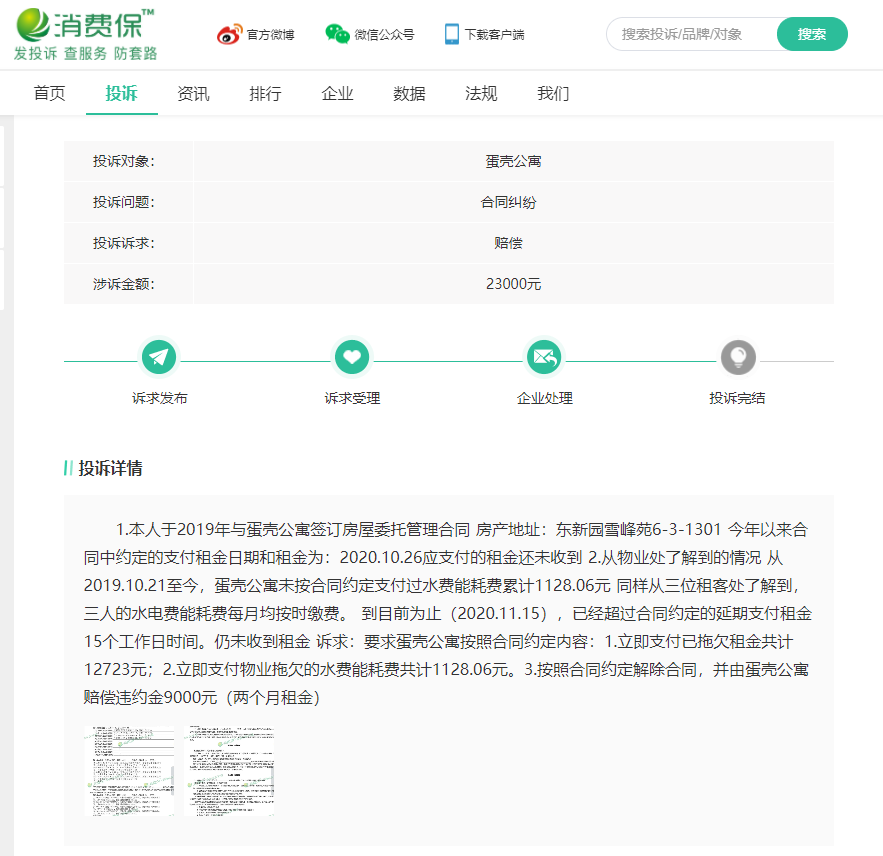Click the phone icon for 下载客户端
883x856 pixels.
[x=452, y=34]
